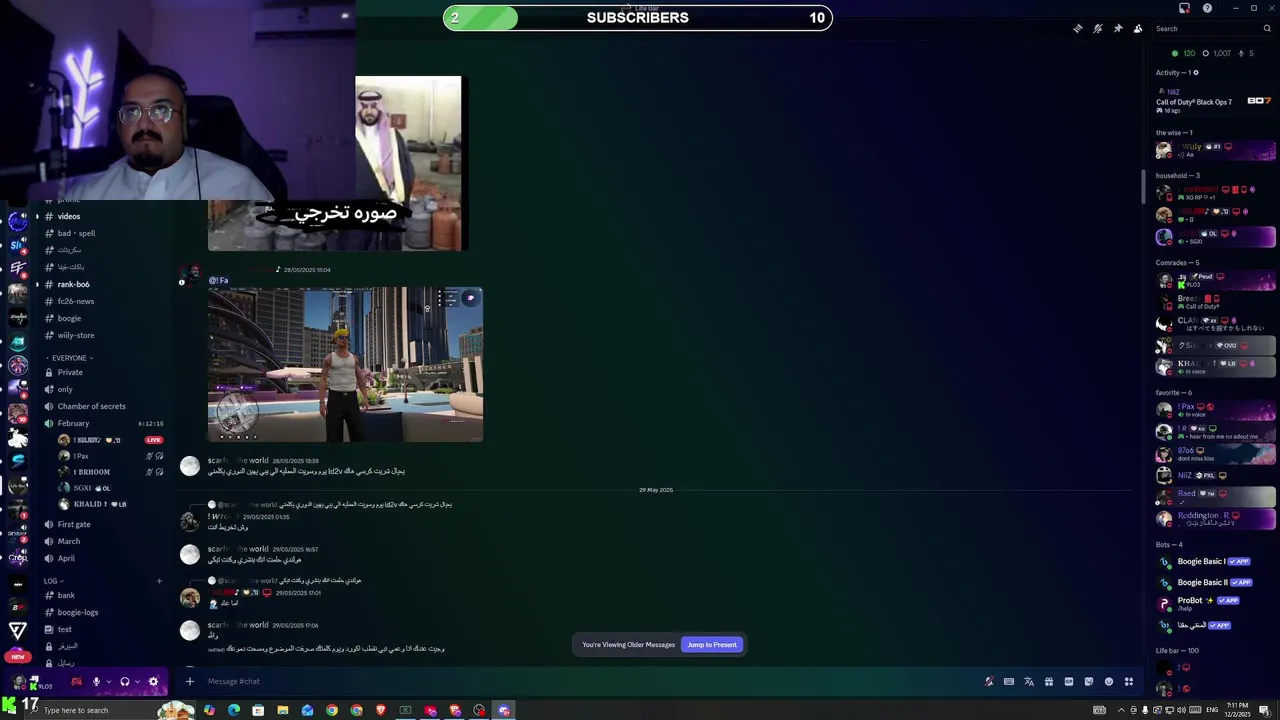Open the Discord inbox icon in title bar
The width and height of the screenshot is (1280, 720).
[x=1185, y=8]
